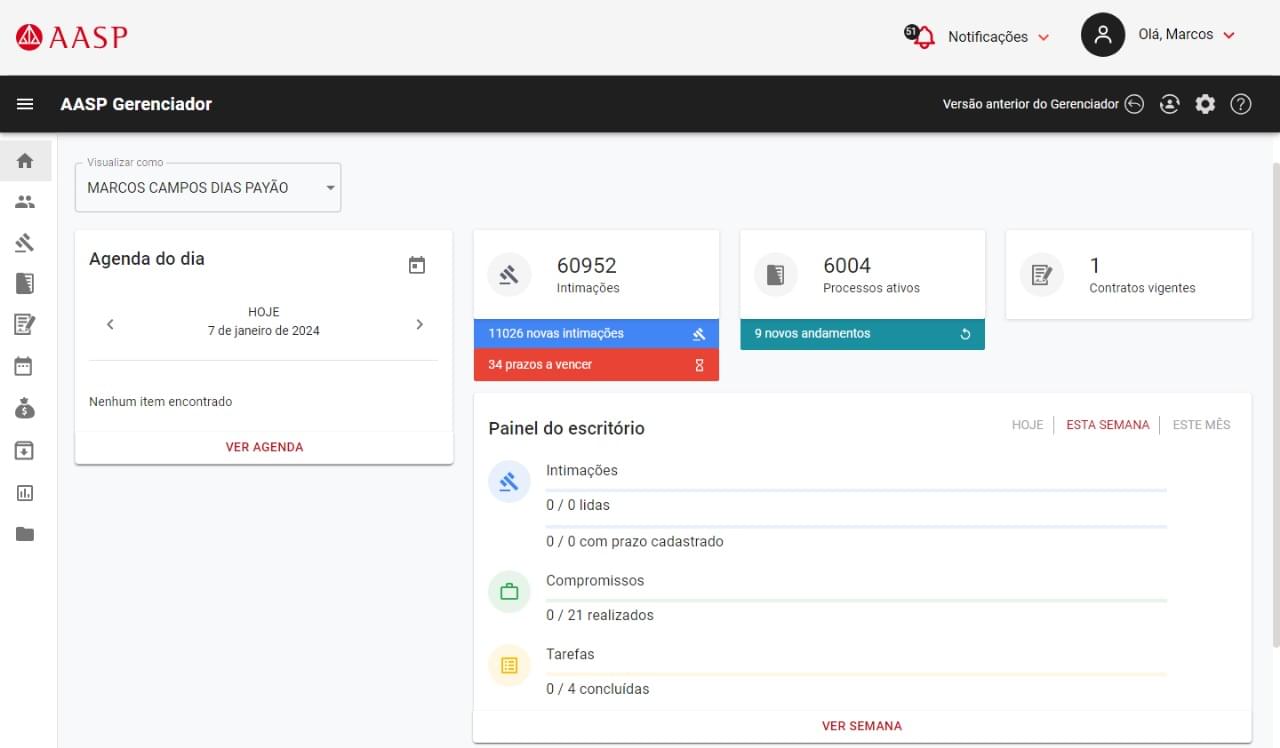Select the ESTE MÊS tab
Screen dimensions: 1280x748
coord(1201,425)
